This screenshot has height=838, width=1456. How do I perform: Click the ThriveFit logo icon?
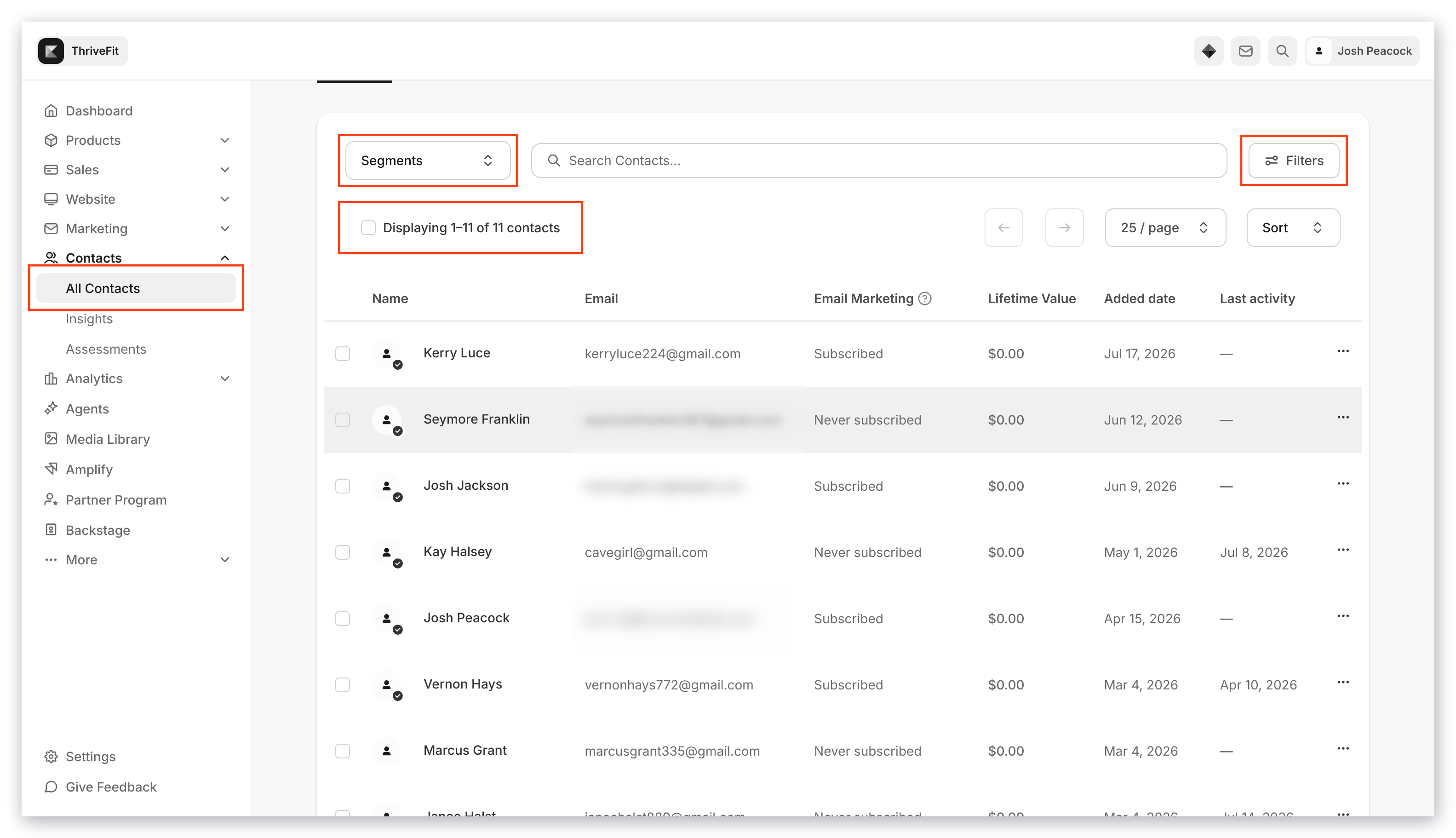51,51
